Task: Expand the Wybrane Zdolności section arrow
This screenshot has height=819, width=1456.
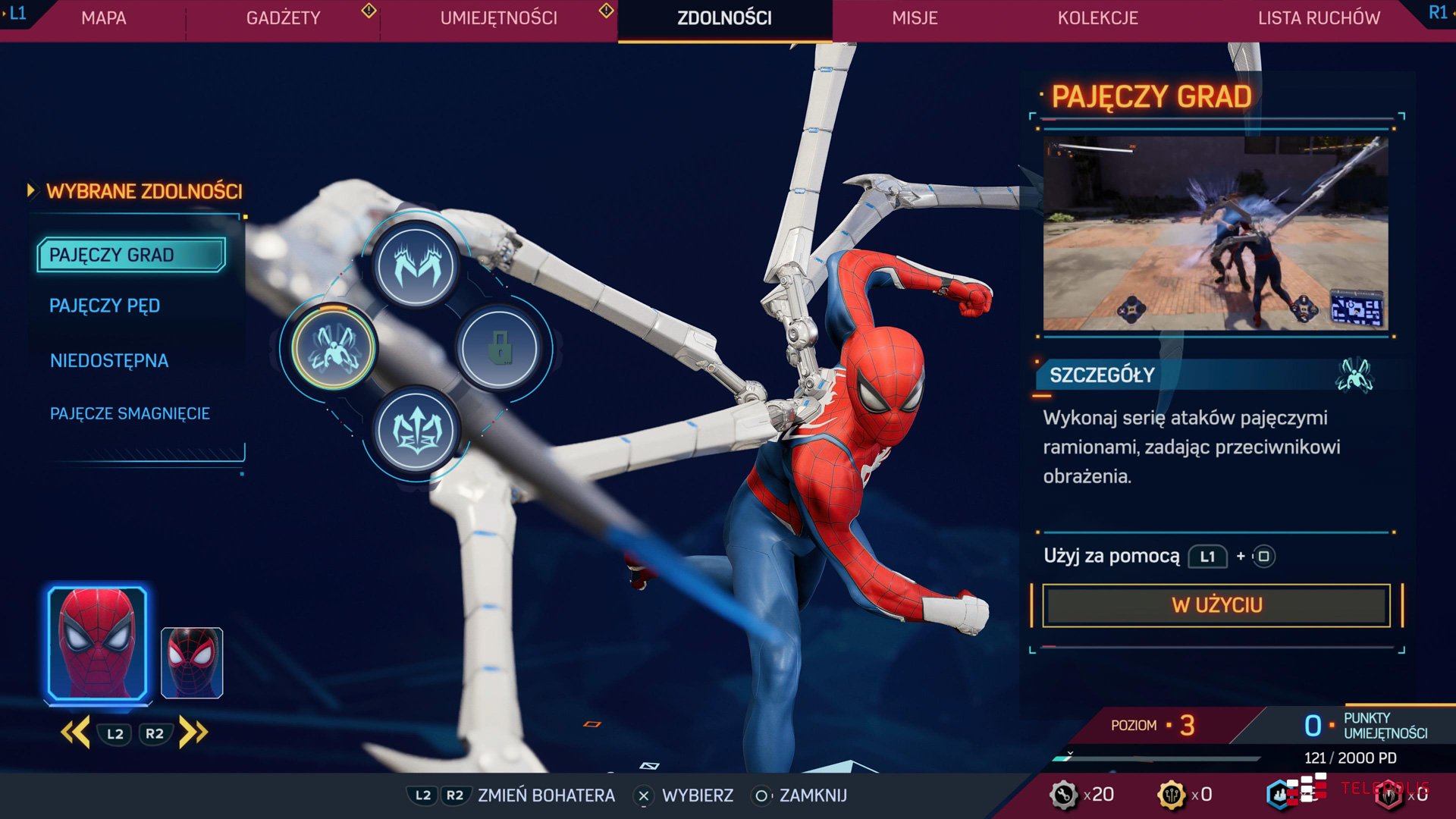Action: point(31,190)
